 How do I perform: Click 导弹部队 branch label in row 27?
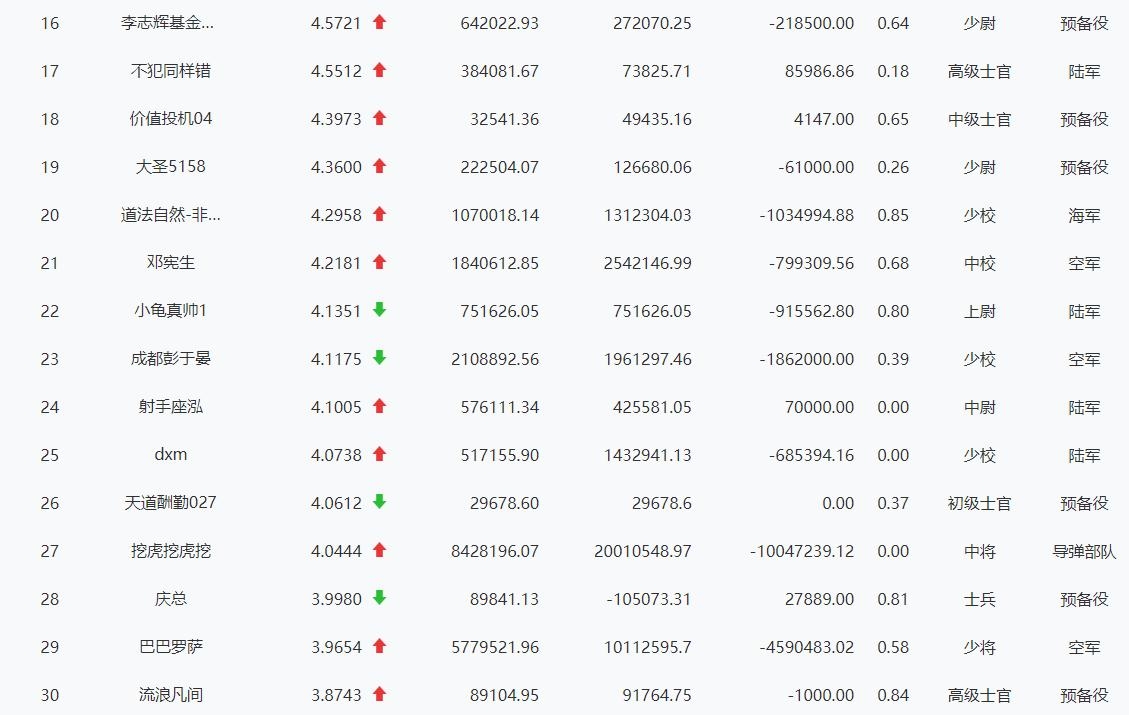(x=1084, y=551)
